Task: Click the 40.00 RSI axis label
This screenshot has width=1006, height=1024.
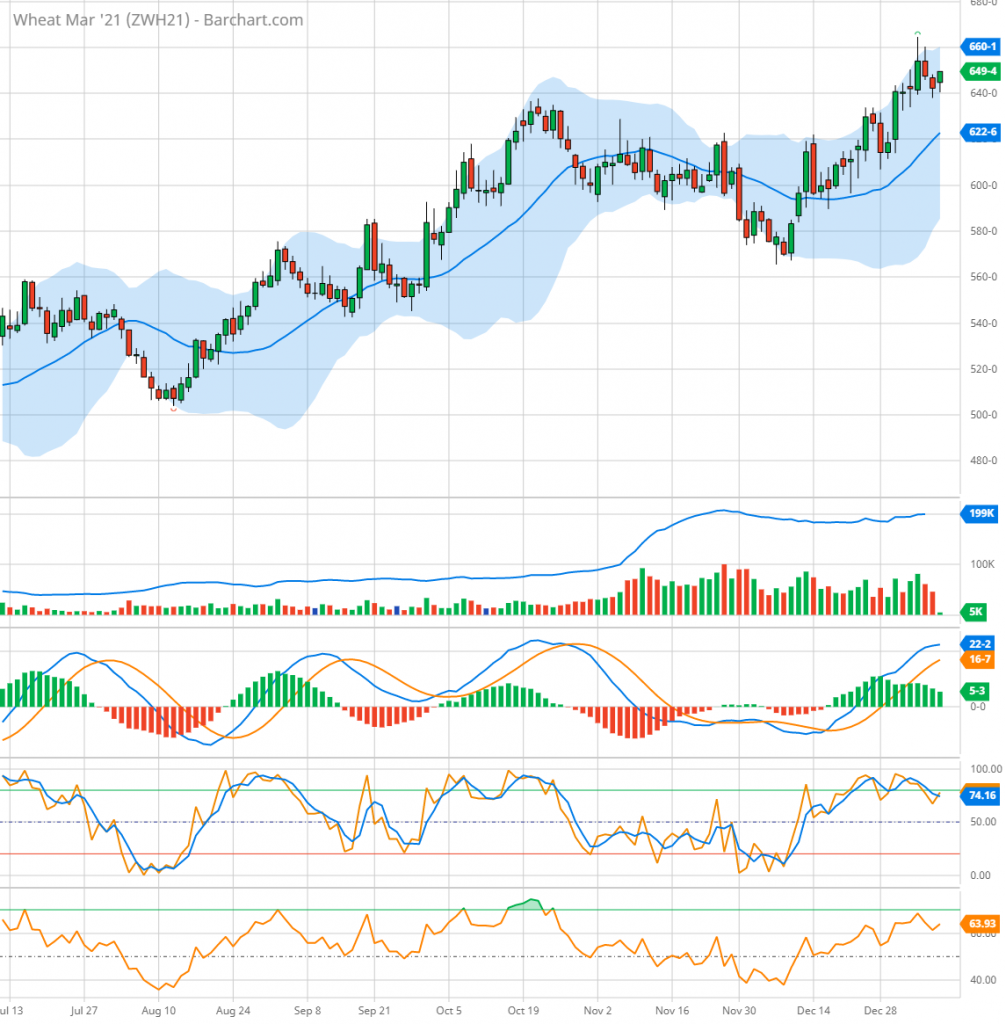Action: tap(983, 980)
